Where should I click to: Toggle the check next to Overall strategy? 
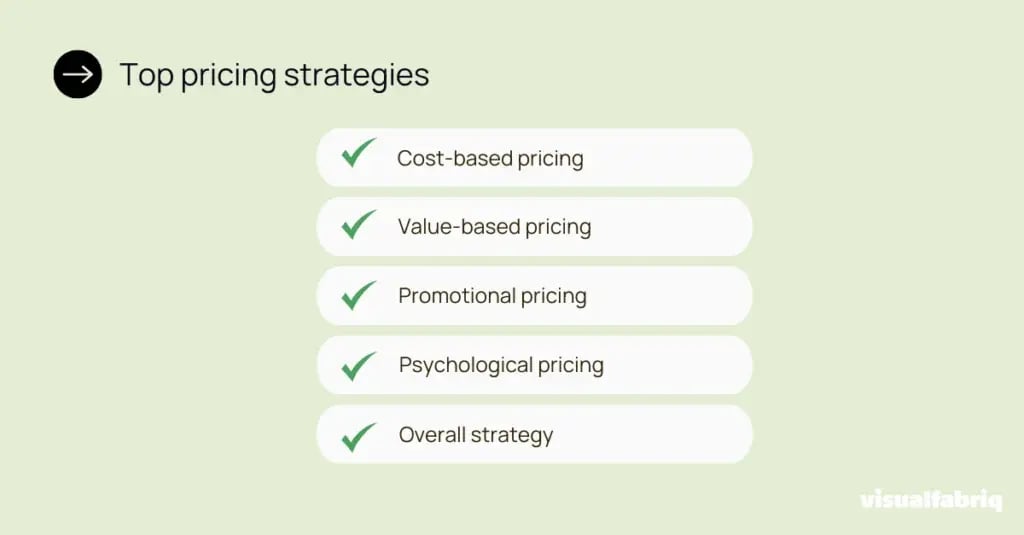[x=359, y=437]
